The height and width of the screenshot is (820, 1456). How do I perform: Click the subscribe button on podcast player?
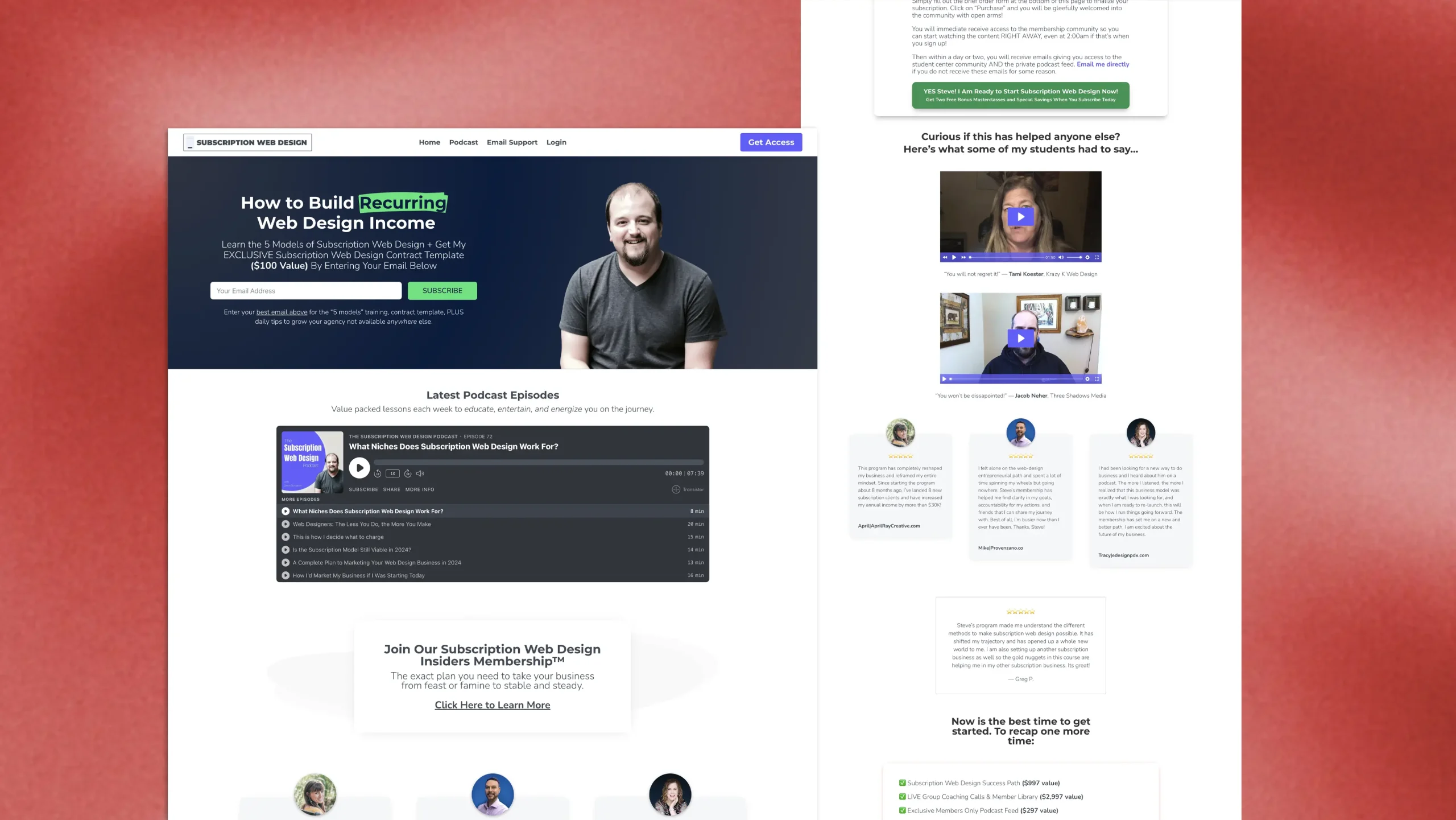click(363, 489)
